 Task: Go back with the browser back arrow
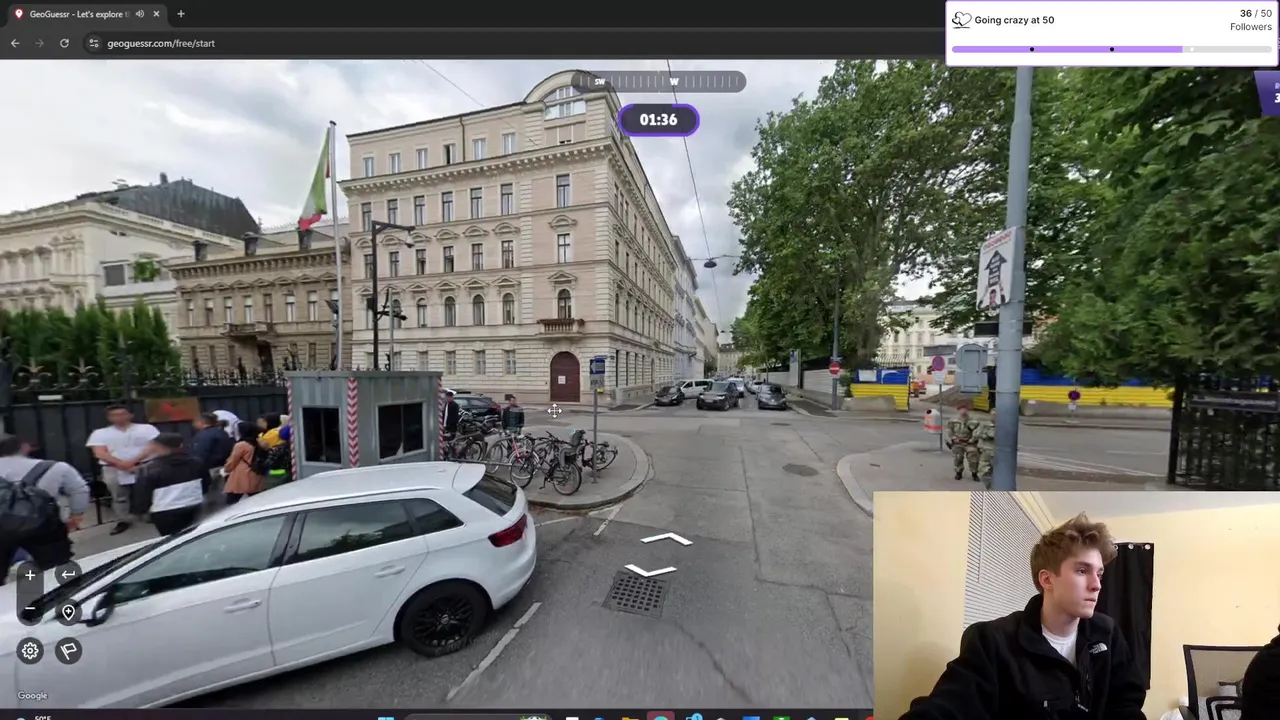pos(15,43)
